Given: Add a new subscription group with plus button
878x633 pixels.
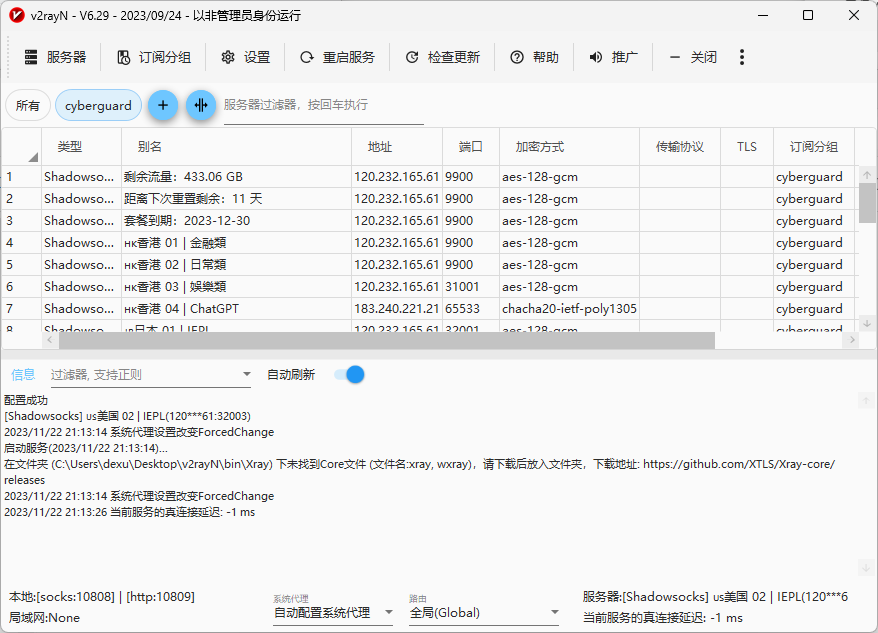Looking at the screenshot, I should point(163,105).
